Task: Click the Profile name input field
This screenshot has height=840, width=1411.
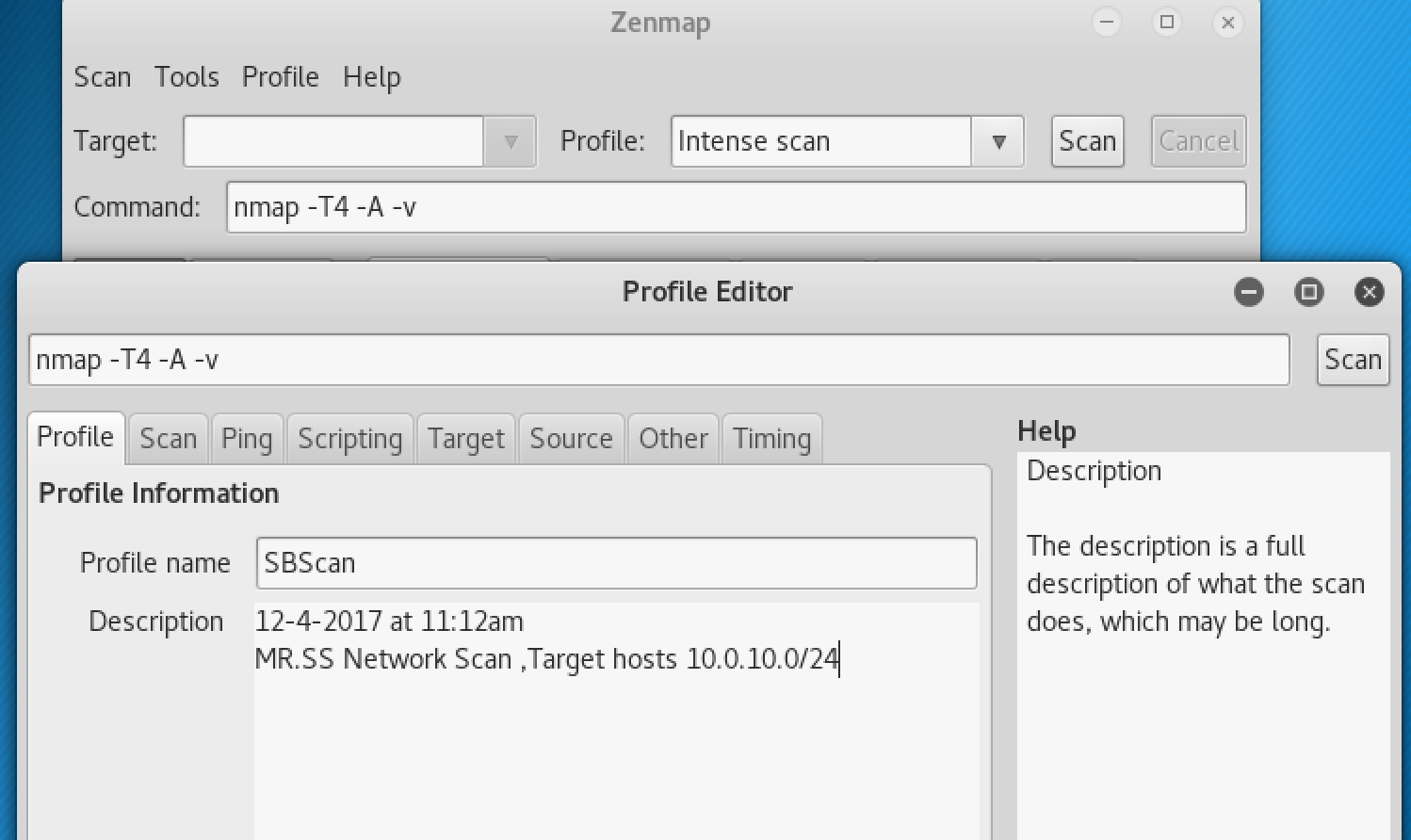Action: [x=616, y=563]
